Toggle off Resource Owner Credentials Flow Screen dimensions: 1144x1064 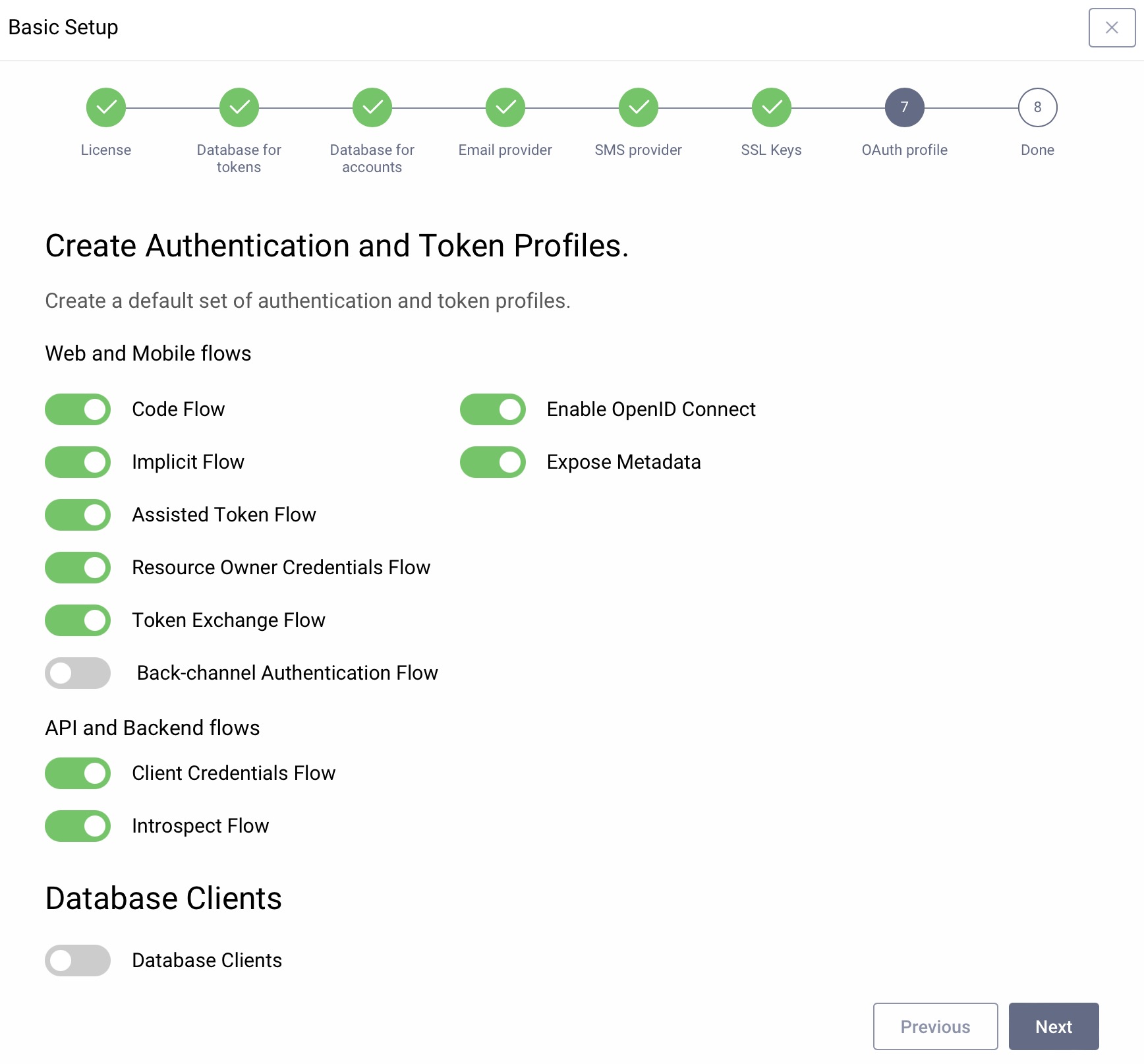[x=77, y=568]
